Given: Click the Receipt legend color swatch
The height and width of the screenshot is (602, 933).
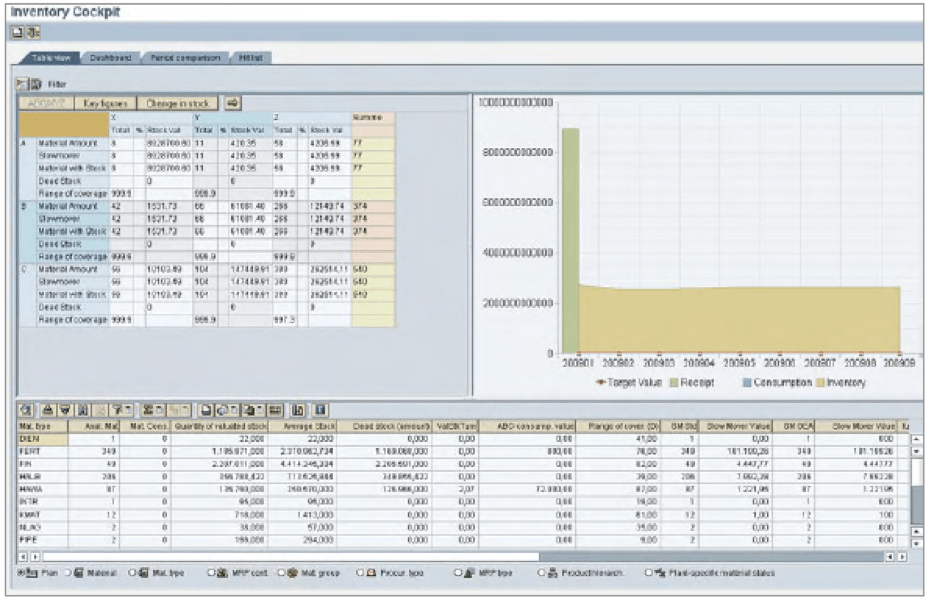Looking at the screenshot, I should (674, 382).
